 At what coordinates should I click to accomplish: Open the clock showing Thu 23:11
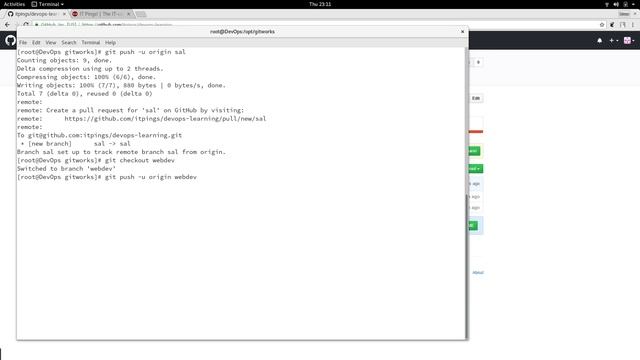[320, 4]
